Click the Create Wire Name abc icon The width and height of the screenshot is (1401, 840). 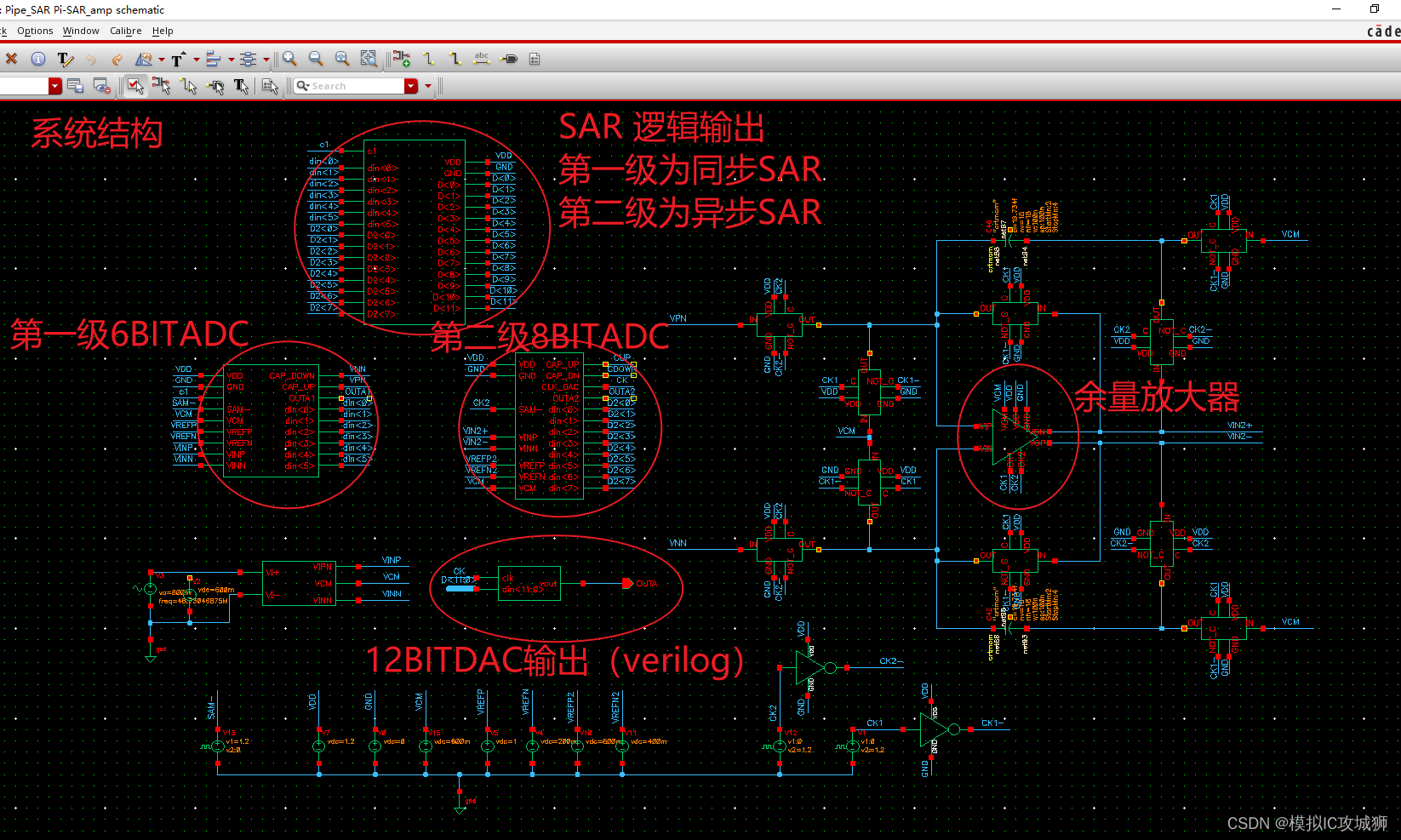[481, 59]
